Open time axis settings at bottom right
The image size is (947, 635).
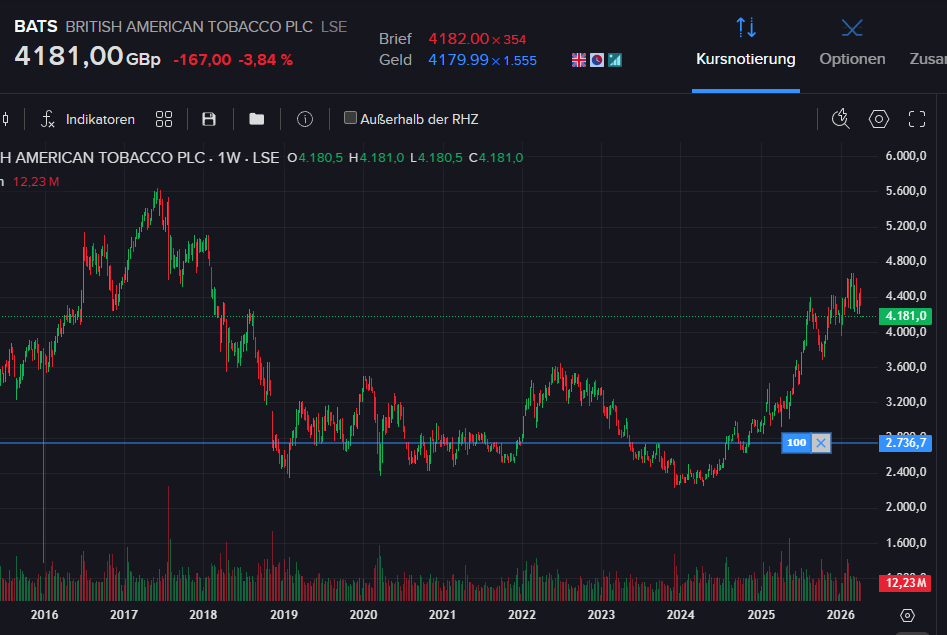point(907,615)
